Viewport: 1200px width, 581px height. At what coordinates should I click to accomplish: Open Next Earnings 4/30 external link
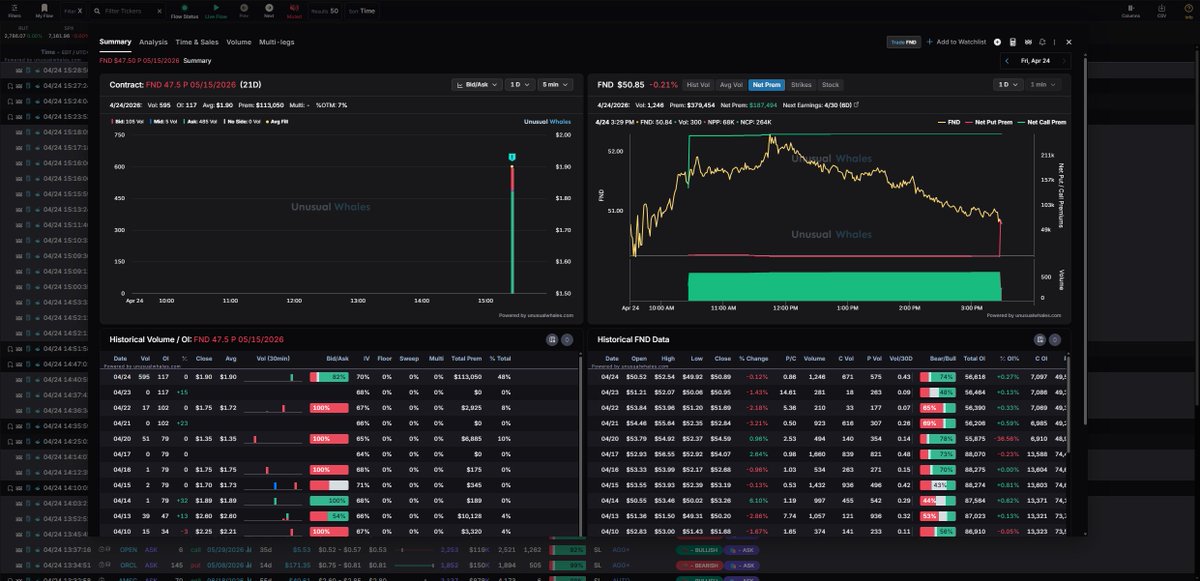pos(856,104)
